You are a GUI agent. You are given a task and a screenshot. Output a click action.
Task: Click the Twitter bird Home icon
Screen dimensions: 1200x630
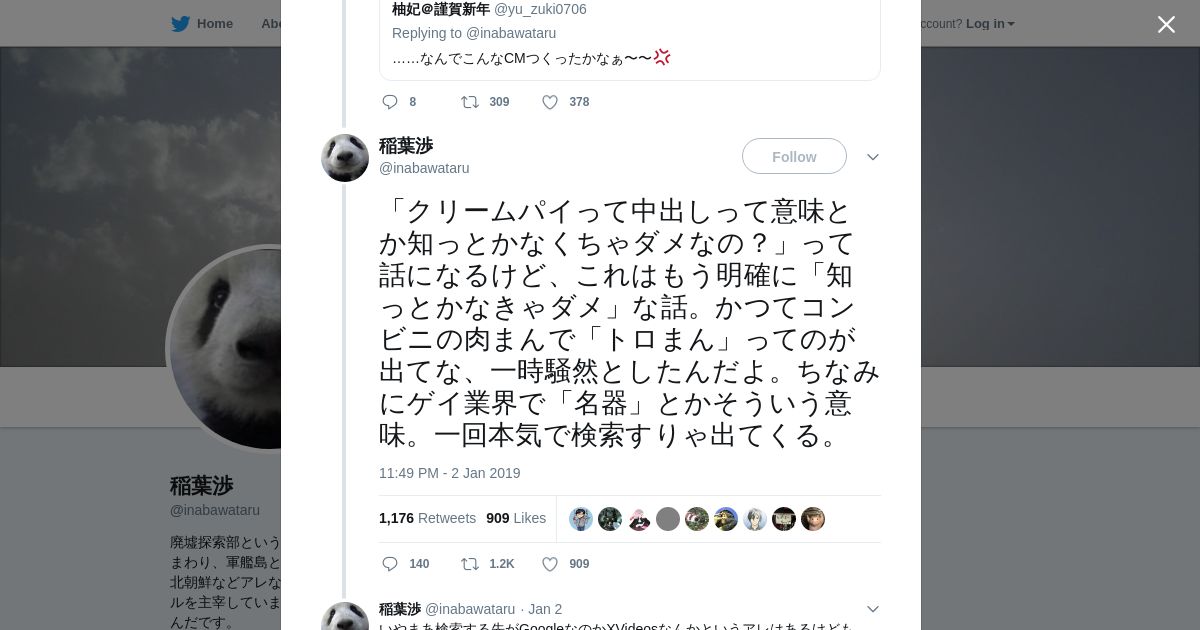click(x=180, y=24)
